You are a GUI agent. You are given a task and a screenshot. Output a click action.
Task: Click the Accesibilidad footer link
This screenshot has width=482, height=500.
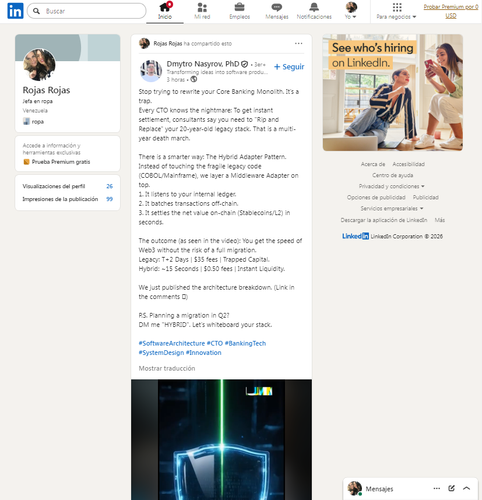(x=408, y=164)
